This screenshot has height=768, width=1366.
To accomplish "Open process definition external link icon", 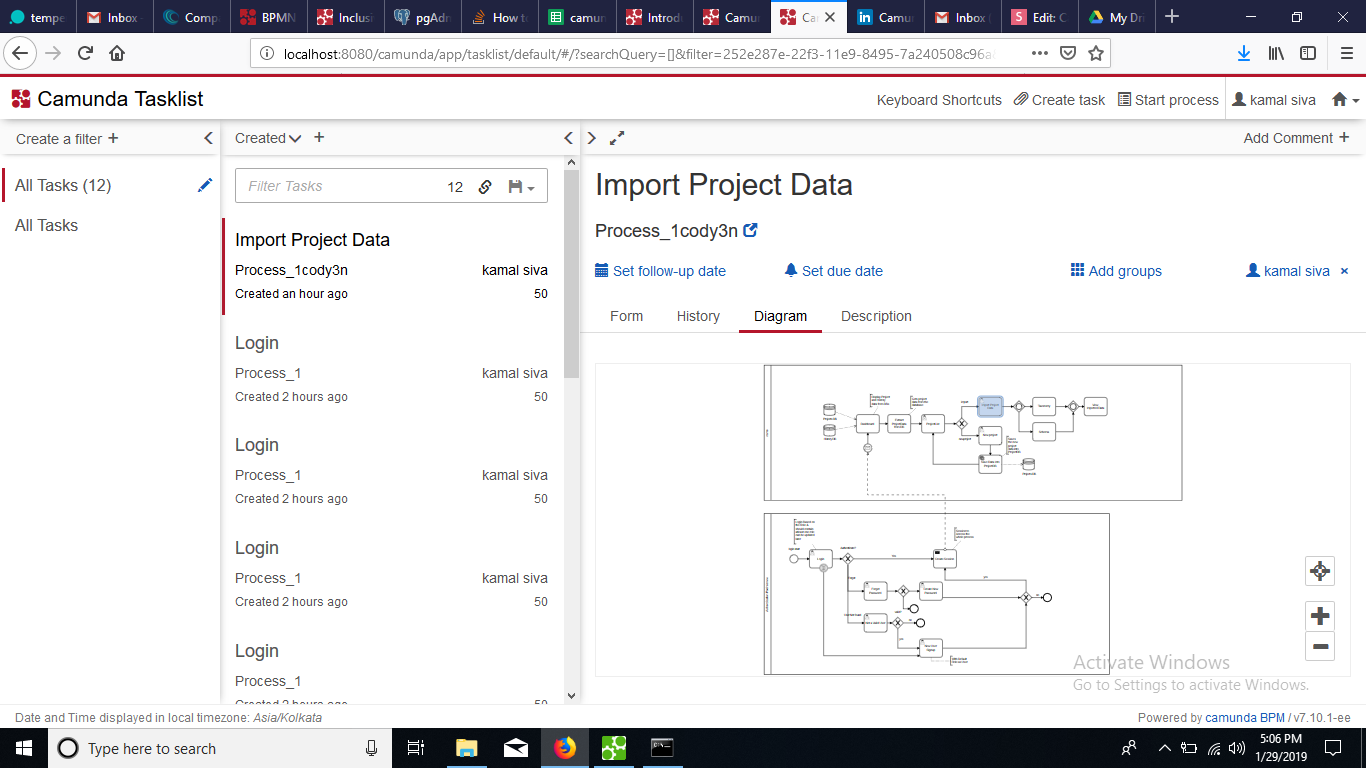I will tap(751, 230).
